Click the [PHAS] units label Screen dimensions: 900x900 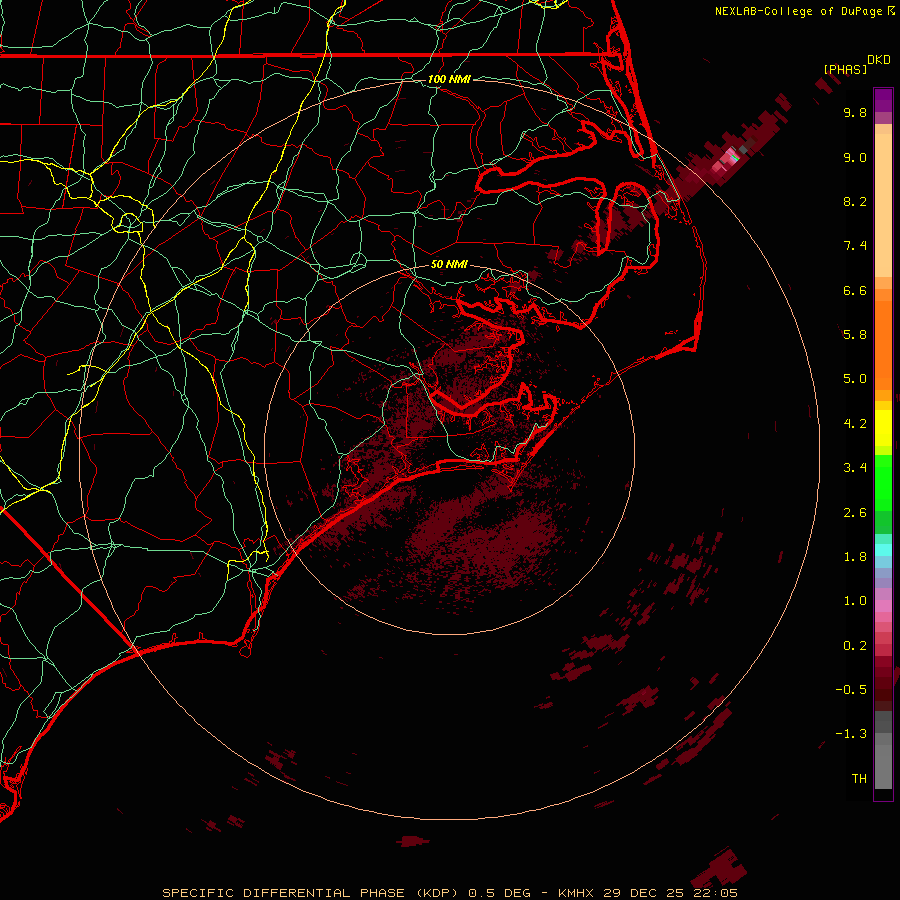point(845,69)
